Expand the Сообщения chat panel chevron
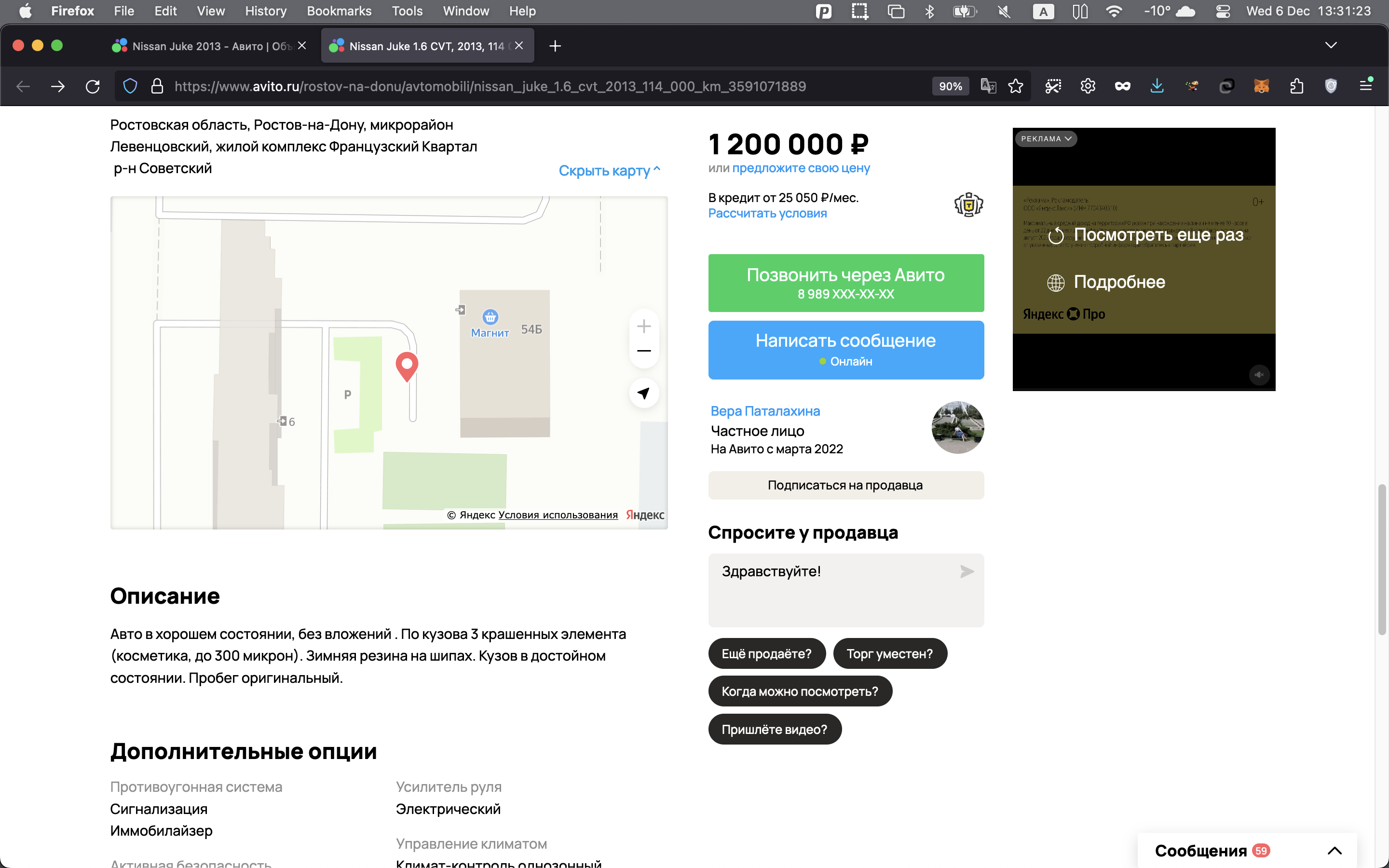Viewport: 1389px width, 868px height. (x=1335, y=850)
